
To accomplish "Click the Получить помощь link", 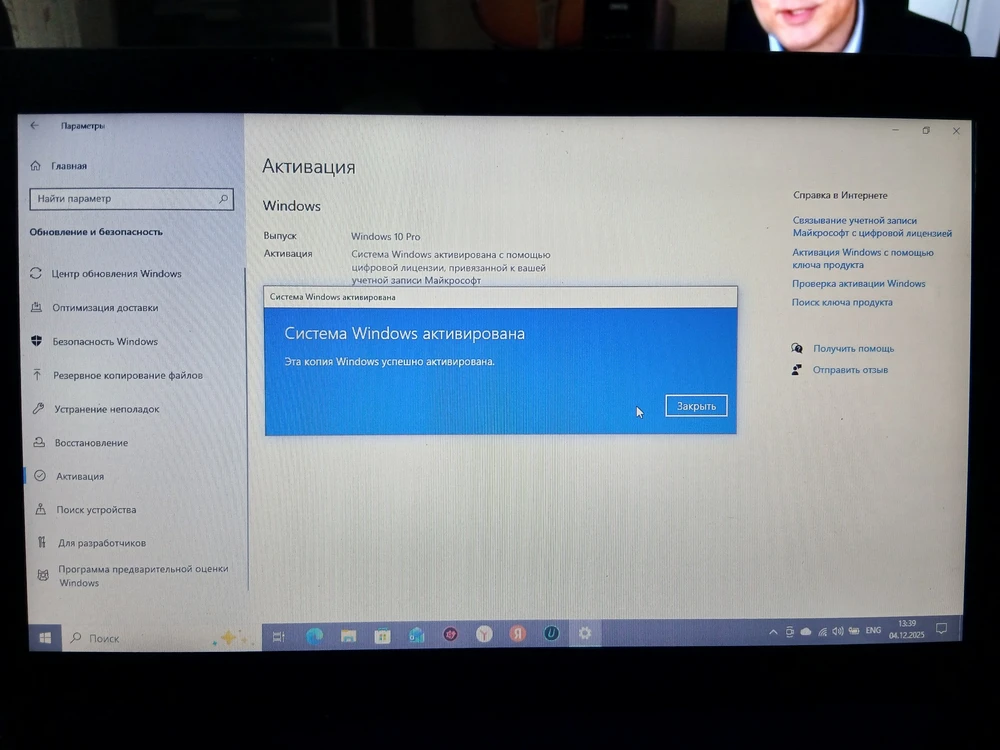I will tap(853, 349).
